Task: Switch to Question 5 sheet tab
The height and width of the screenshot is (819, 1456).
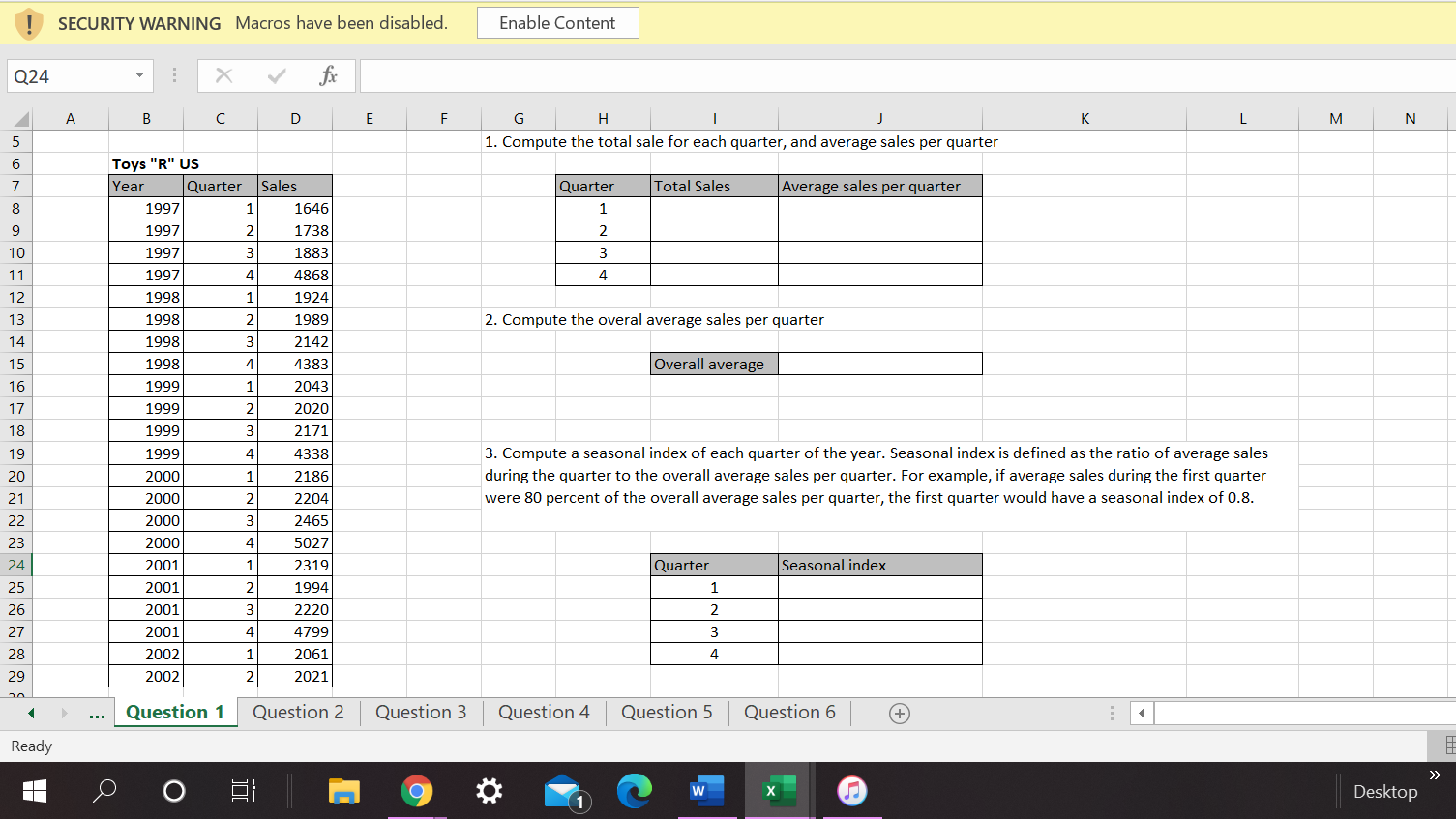Action: tap(667, 713)
